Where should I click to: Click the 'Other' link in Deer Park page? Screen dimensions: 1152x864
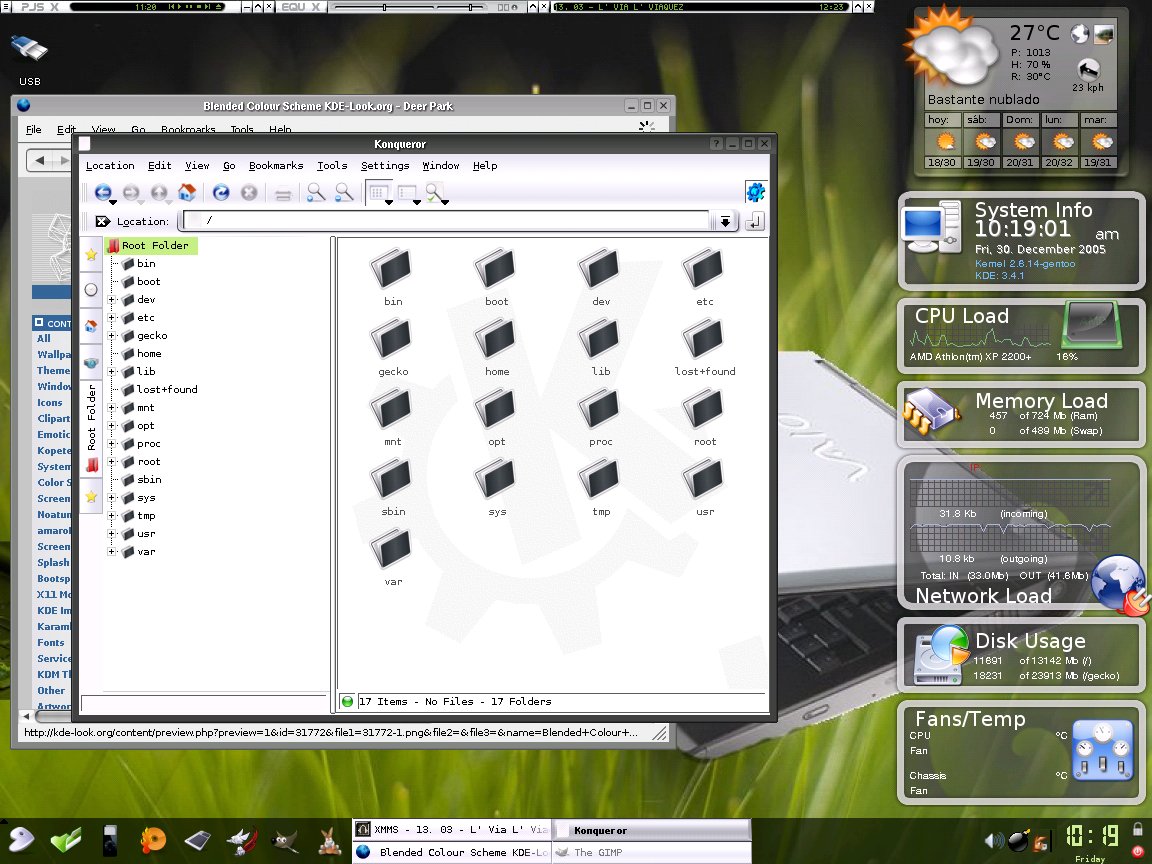[51, 691]
